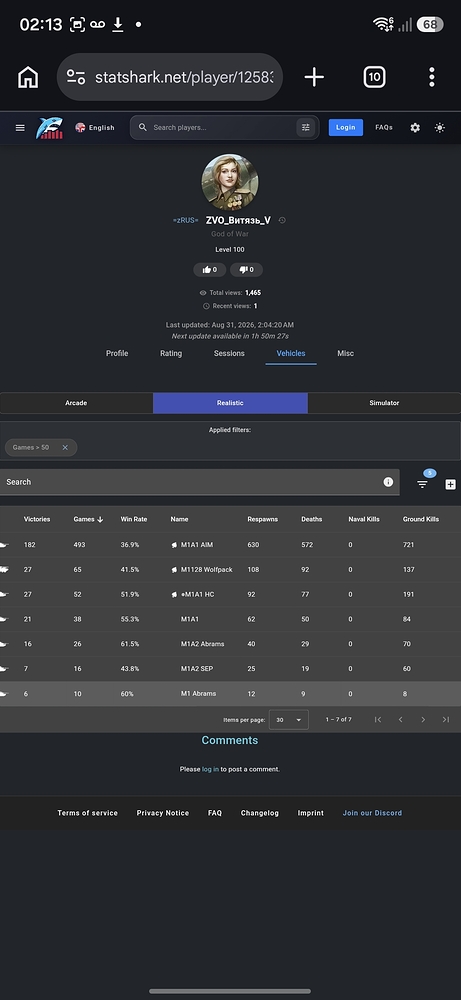The width and height of the screenshot is (461, 1000).
Task: Click the add column plus icon
Action: (x=450, y=485)
